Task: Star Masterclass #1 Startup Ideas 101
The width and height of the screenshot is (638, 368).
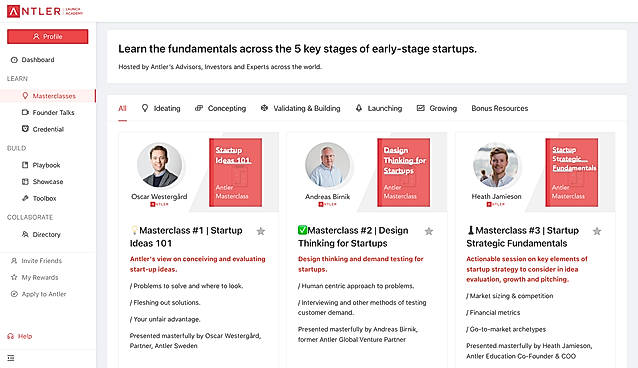Action: (x=261, y=231)
